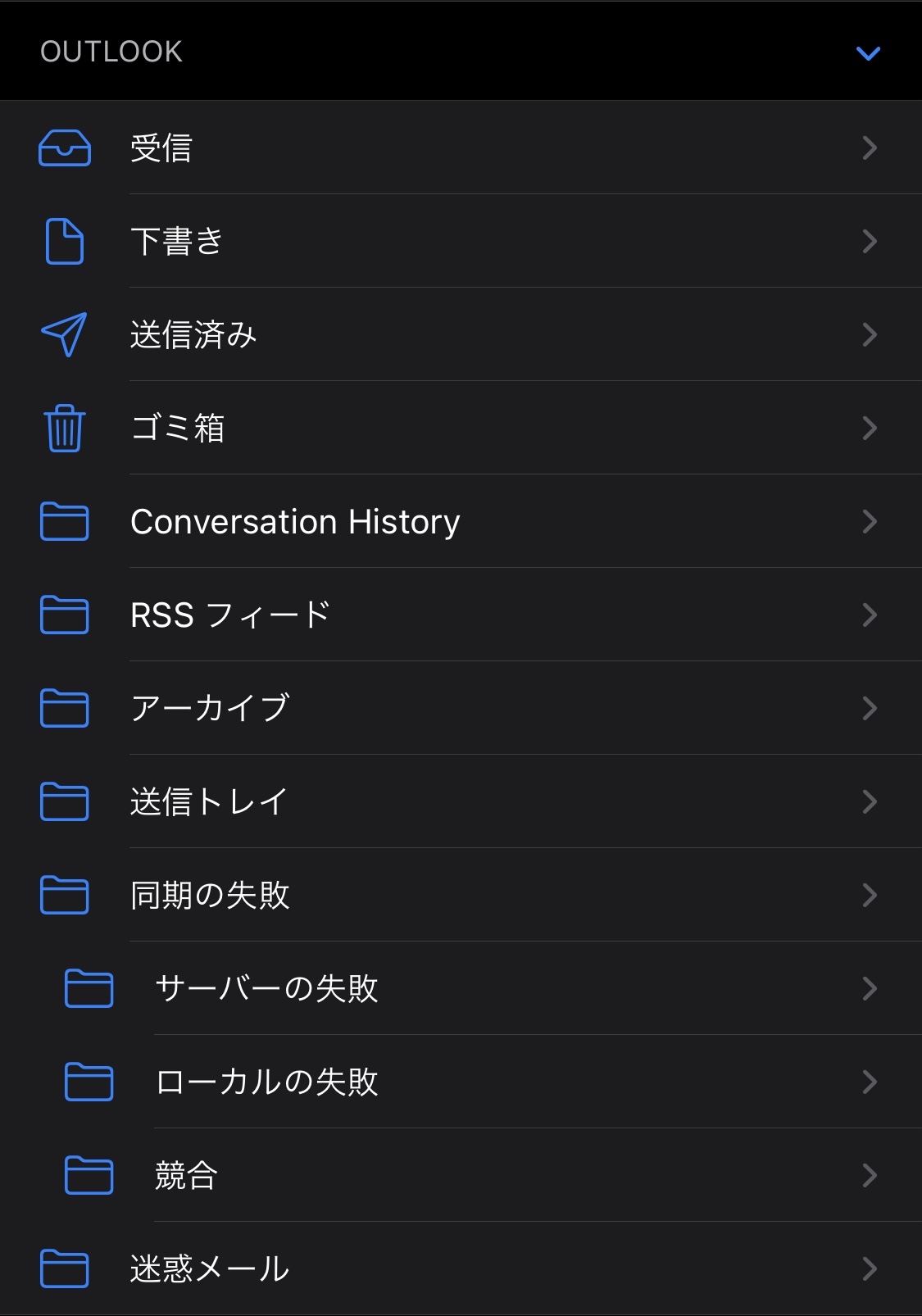Open the Conversation History folder label
922x1316 pixels.
pyautogui.click(x=295, y=522)
